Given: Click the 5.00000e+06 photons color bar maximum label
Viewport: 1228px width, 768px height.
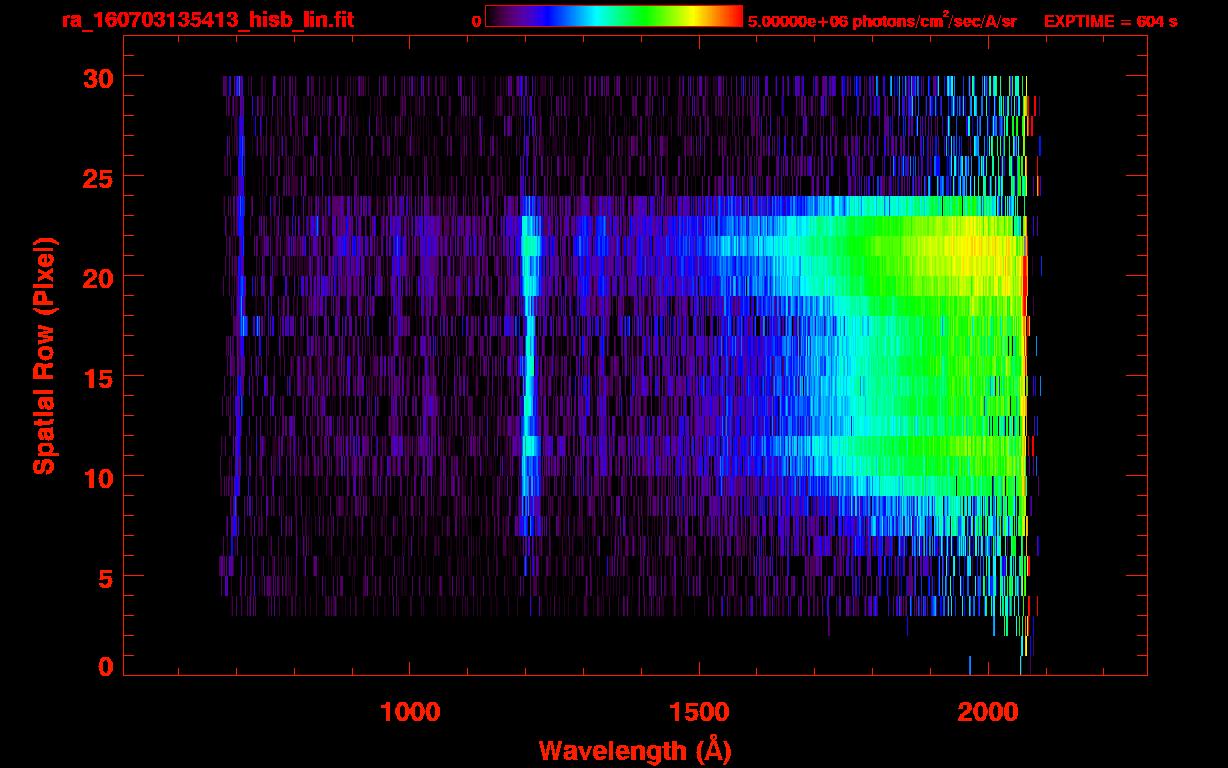Looking at the screenshot, I should (x=882, y=21).
